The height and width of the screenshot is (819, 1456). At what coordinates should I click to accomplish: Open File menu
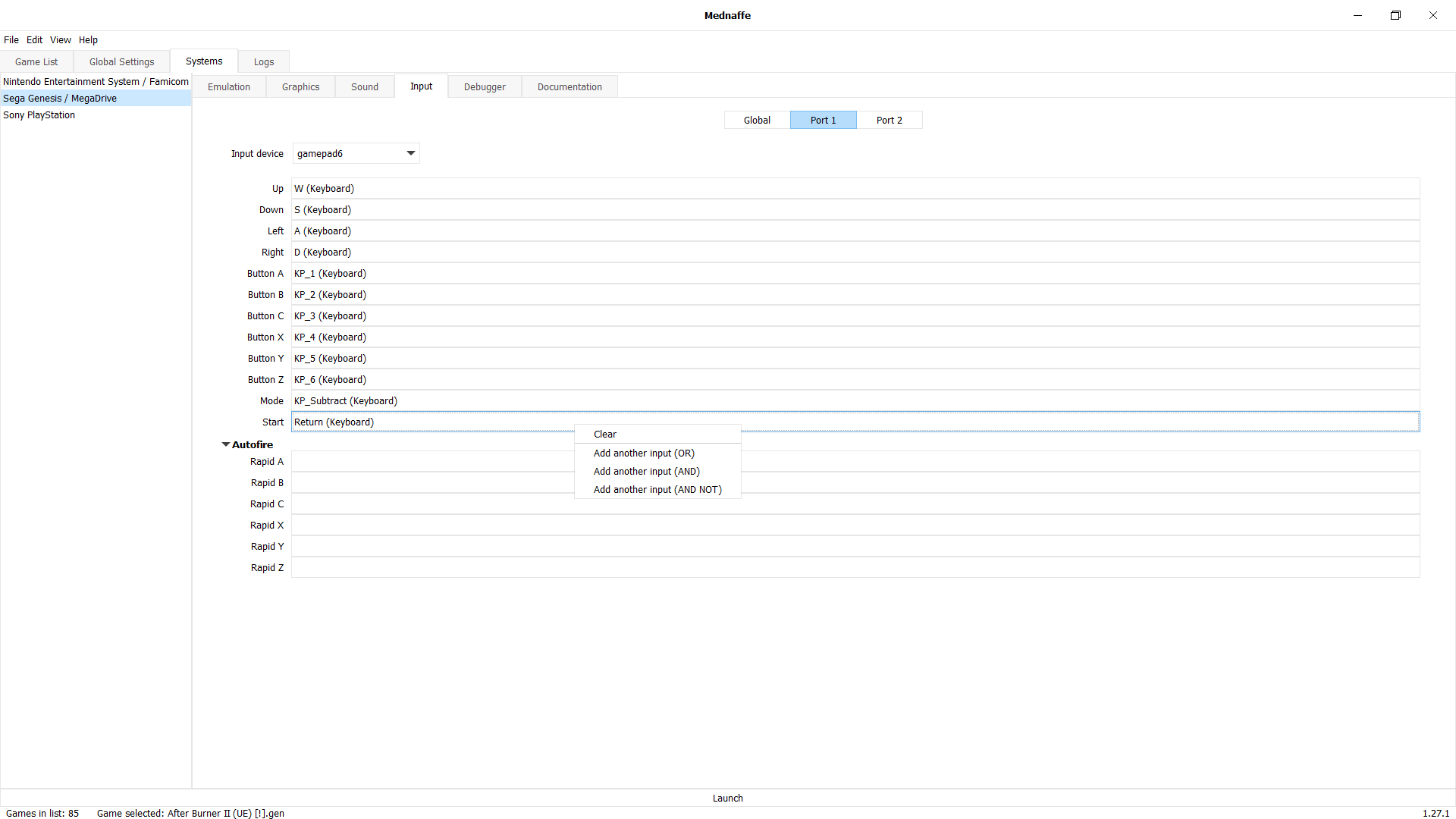pyautogui.click(x=12, y=40)
